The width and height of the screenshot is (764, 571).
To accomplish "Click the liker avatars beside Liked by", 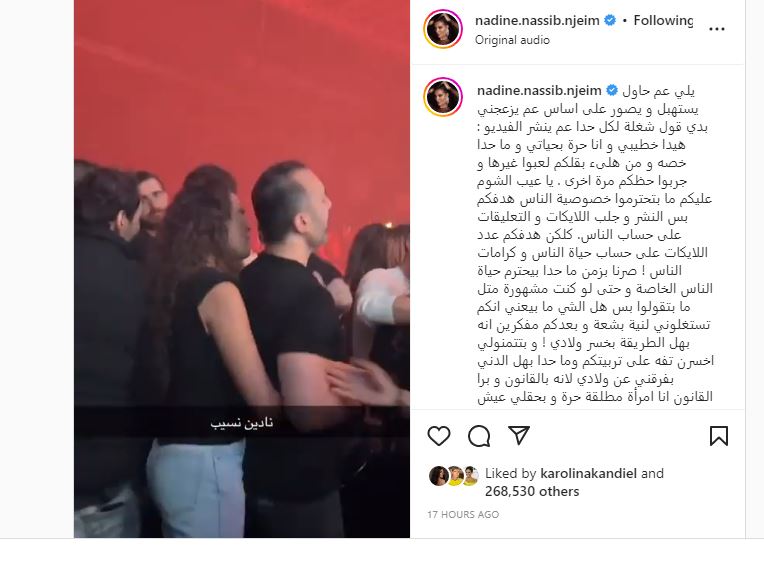I will point(454,476).
